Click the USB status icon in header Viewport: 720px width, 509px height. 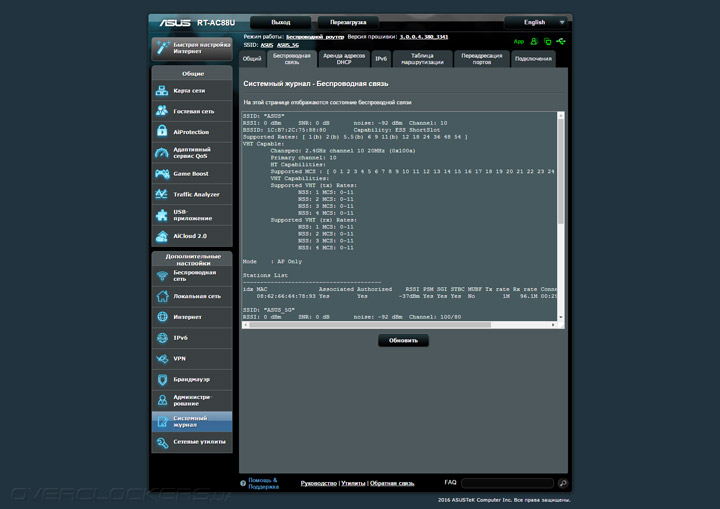coord(562,42)
